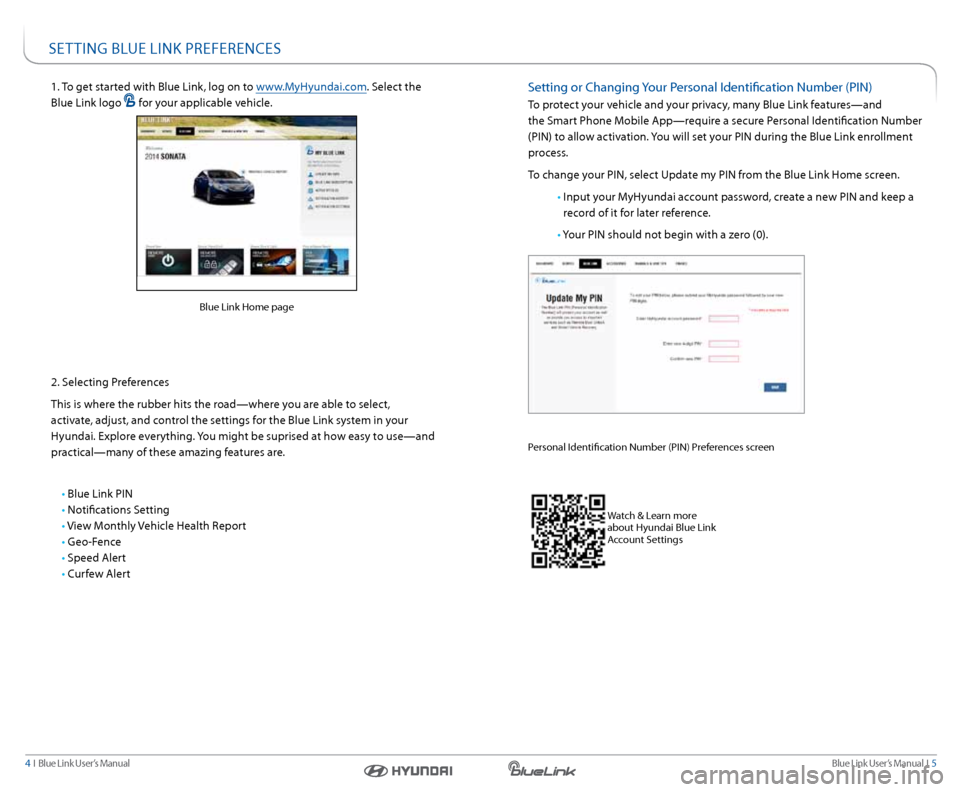
Task: Click 'Setting or Changing Your Personal Identification Number' heading
Action: click(700, 87)
